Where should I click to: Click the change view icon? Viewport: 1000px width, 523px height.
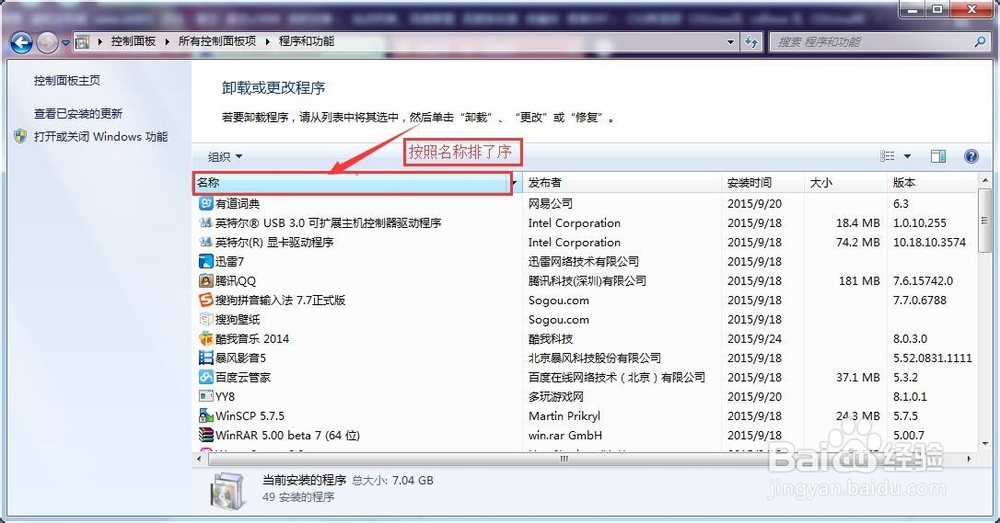pyautogui.click(x=887, y=156)
